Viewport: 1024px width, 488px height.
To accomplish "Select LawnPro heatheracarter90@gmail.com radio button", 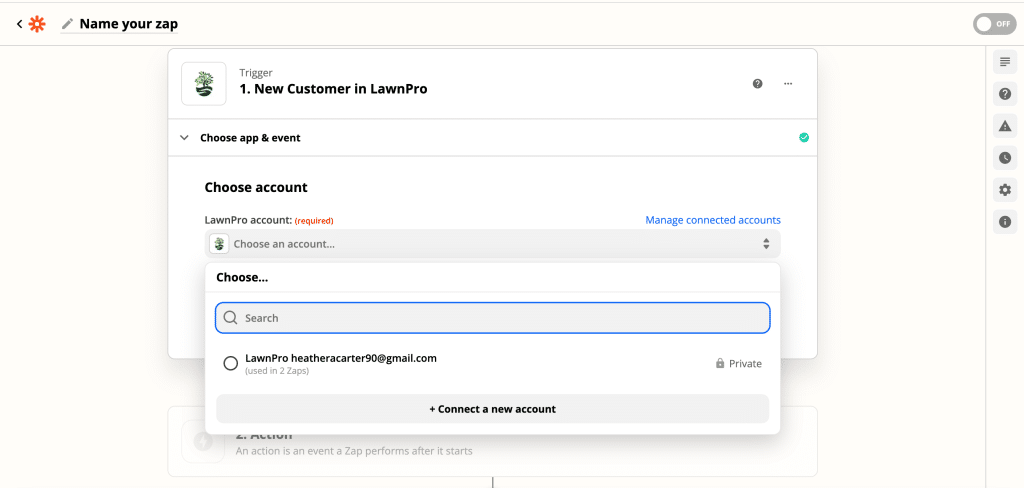I will pos(231,363).
